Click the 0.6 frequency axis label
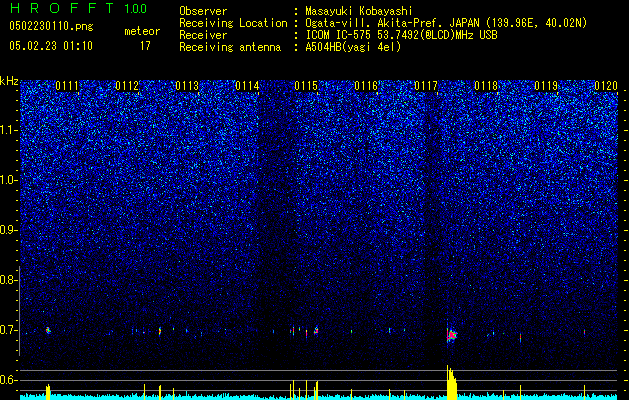Viewport: 629px width, 400px height. [x=9, y=380]
